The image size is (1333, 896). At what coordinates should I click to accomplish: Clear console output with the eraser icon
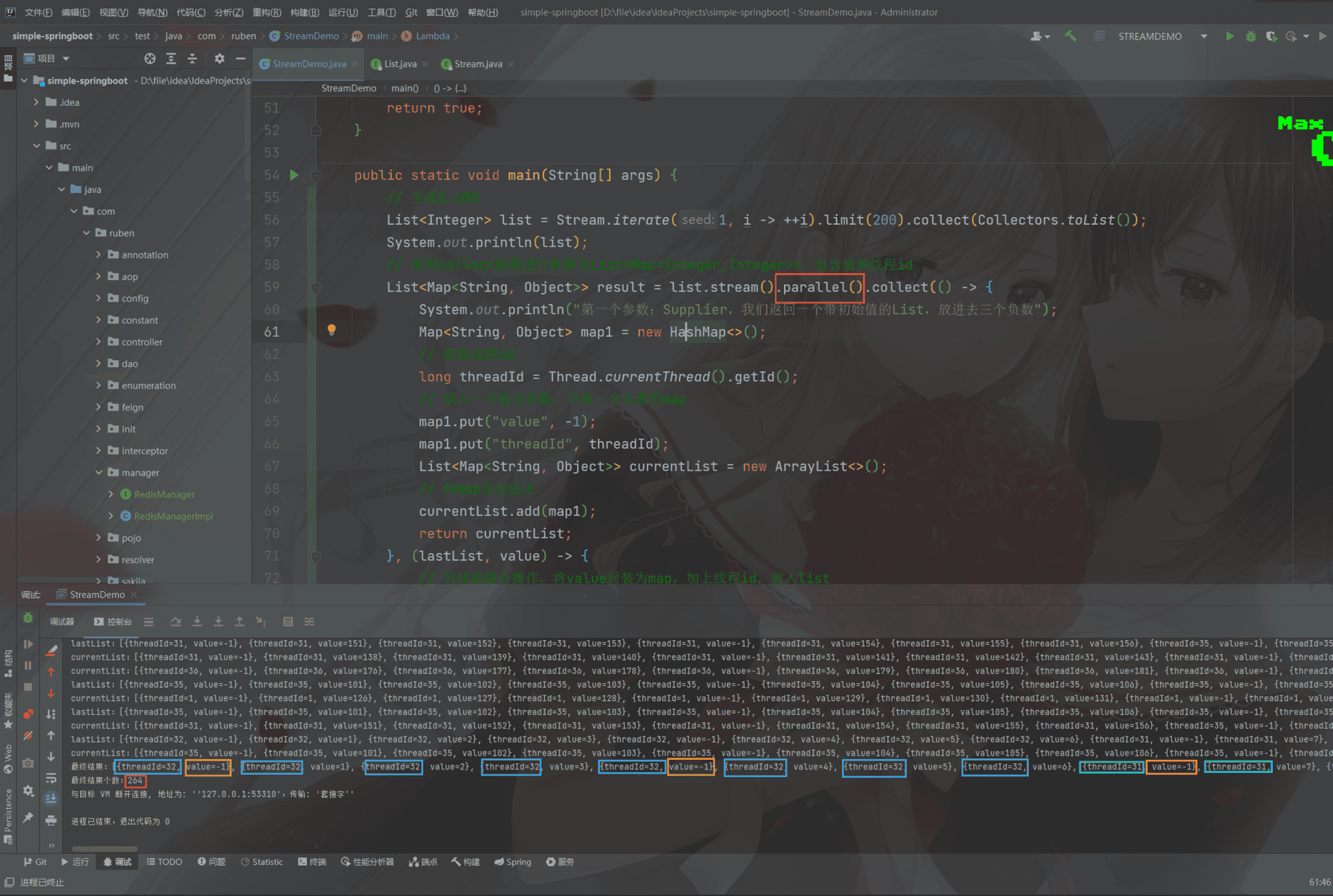[x=51, y=651]
